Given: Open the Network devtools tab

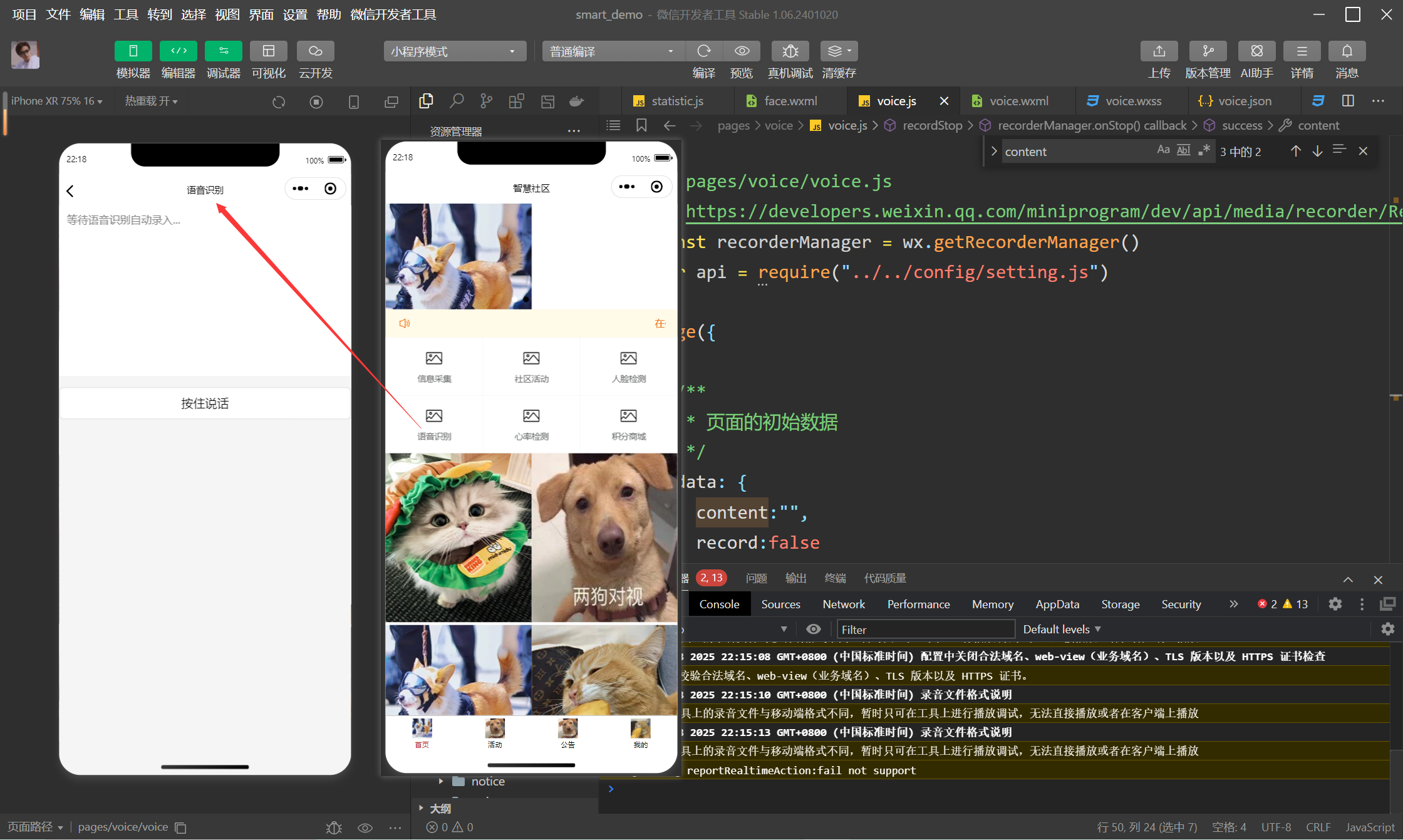Looking at the screenshot, I should point(843,604).
